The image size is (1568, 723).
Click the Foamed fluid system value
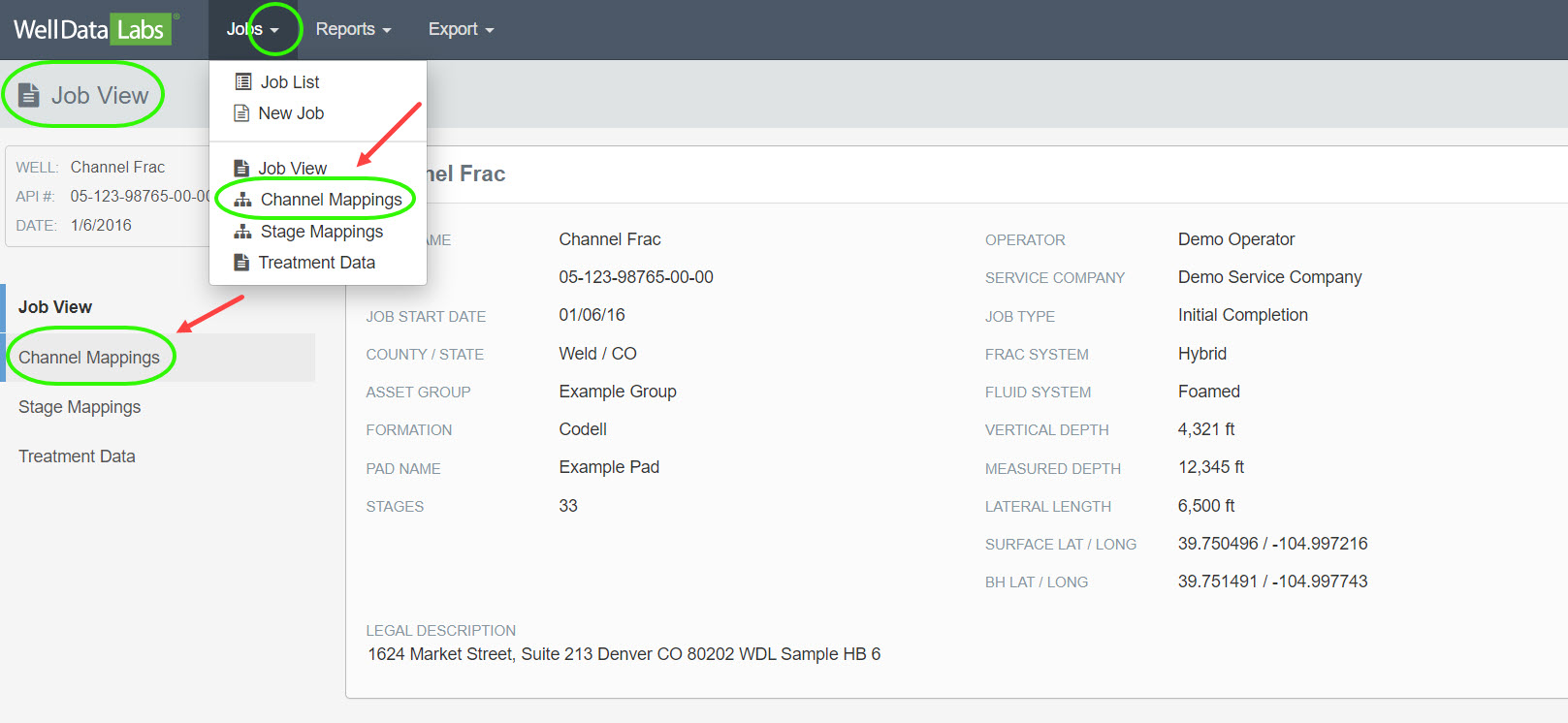[x=1209, y=392]
